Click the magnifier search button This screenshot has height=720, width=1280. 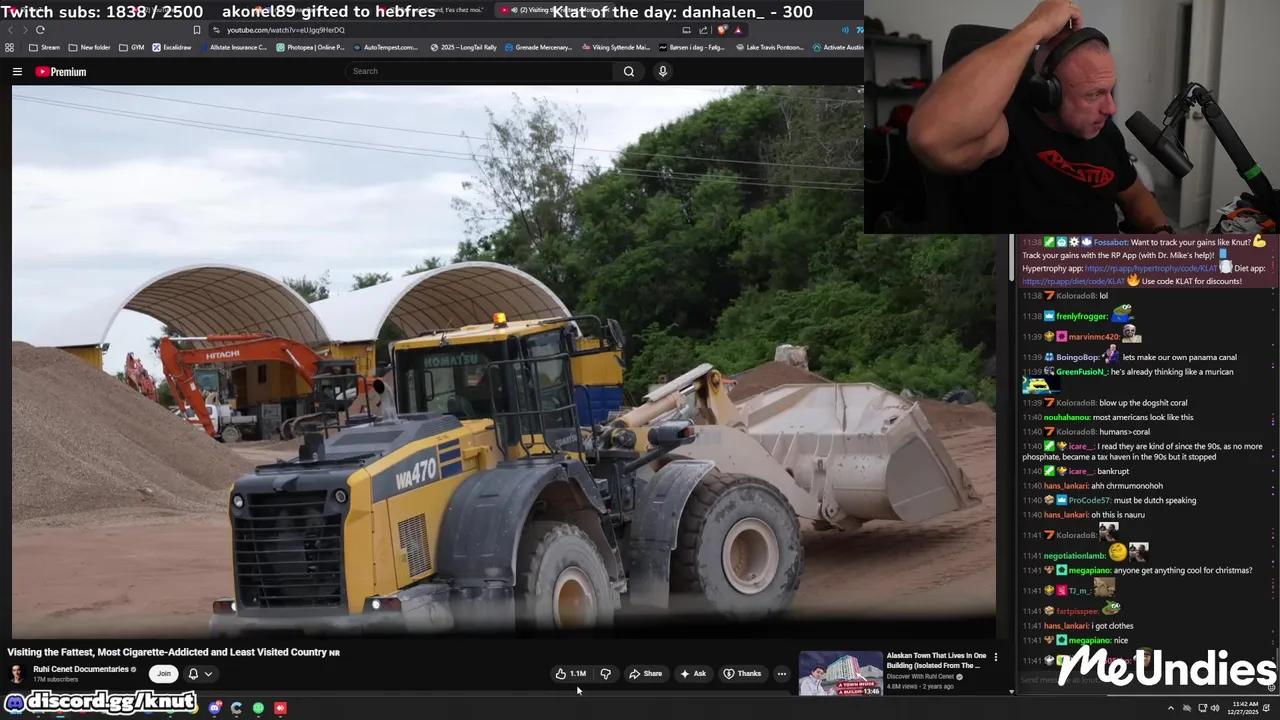coord(629,71)
